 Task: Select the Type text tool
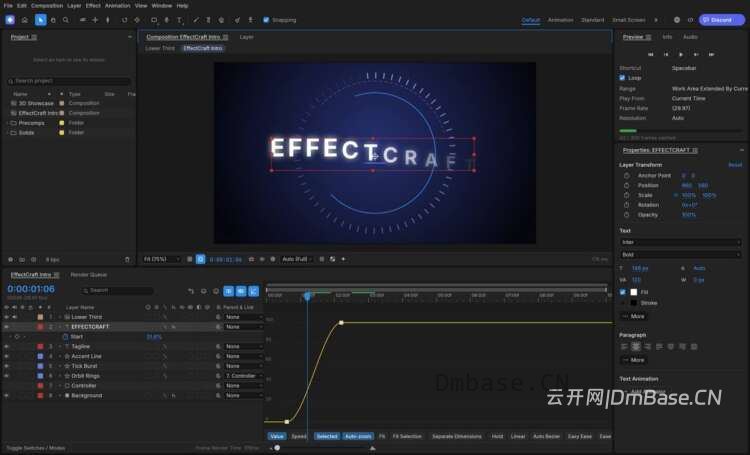click(179, 20)
